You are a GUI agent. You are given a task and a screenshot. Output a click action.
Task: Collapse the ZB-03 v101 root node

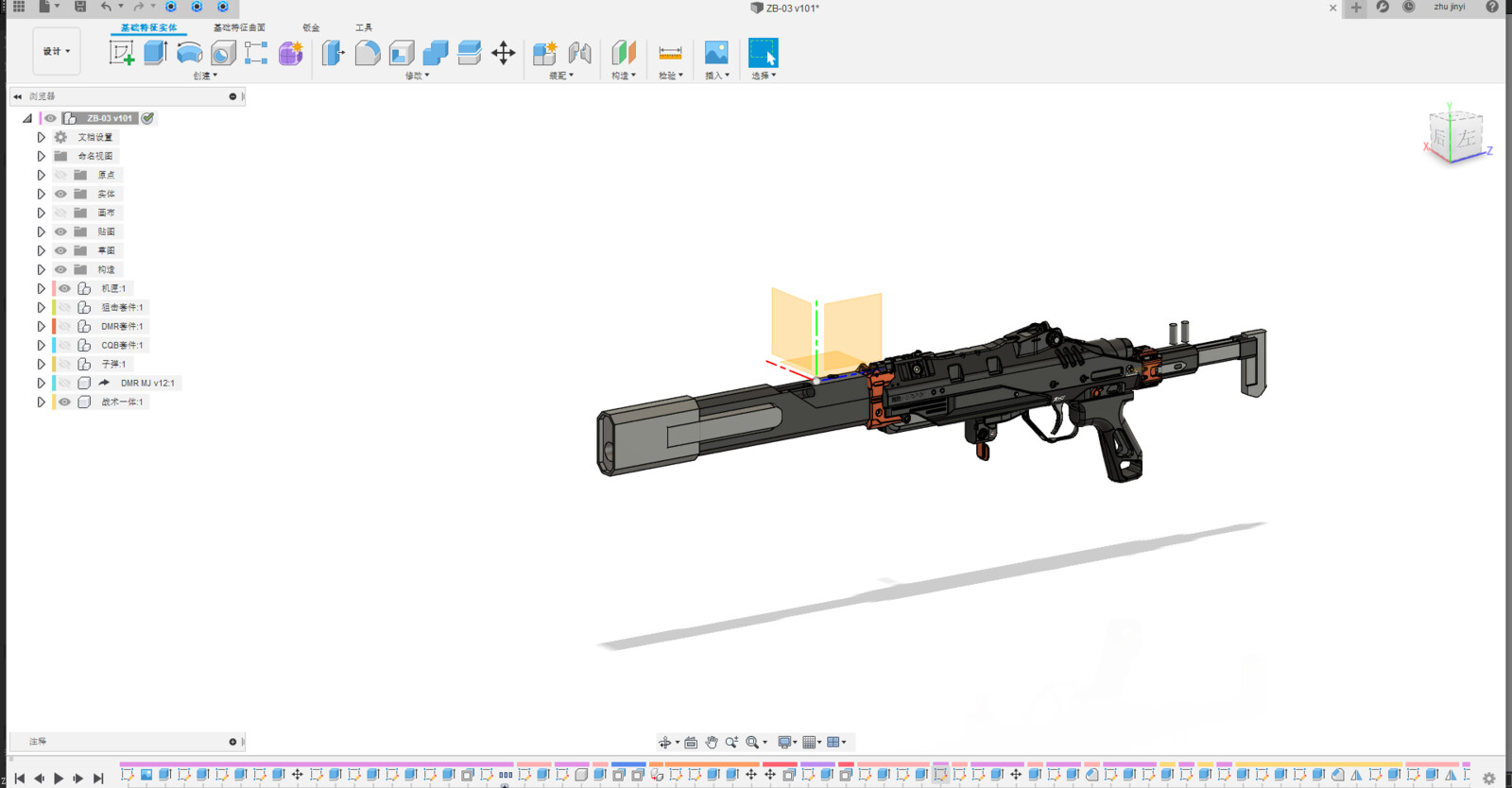(x=27, y=118)
